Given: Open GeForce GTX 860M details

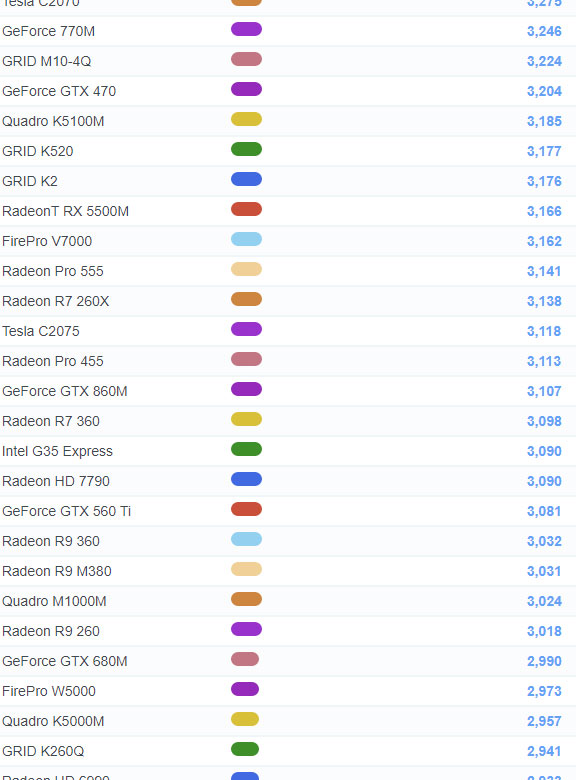Looking at the screenshot, I should [65, 391].
